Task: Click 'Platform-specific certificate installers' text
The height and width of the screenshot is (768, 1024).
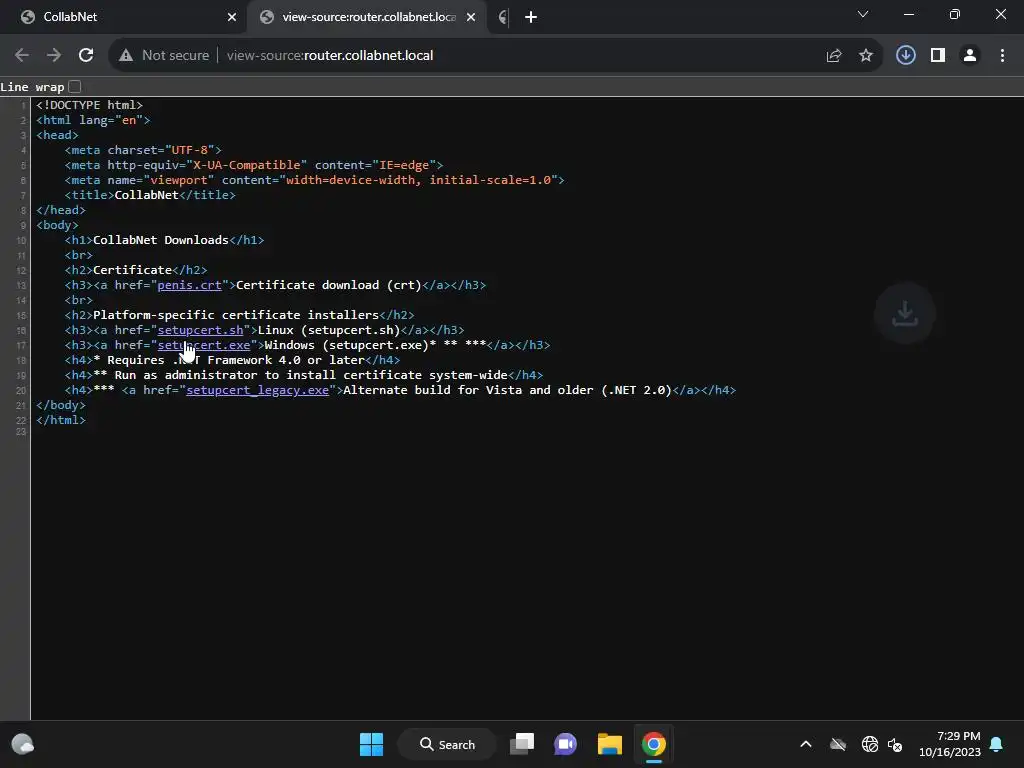Action: (x=236, y=315)
